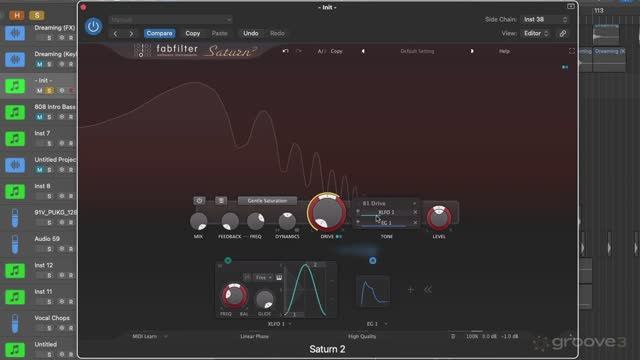Remove EG 1 modulation slot with X
The height and width of the screenshot is (360, 640).
tap(415, 223)
